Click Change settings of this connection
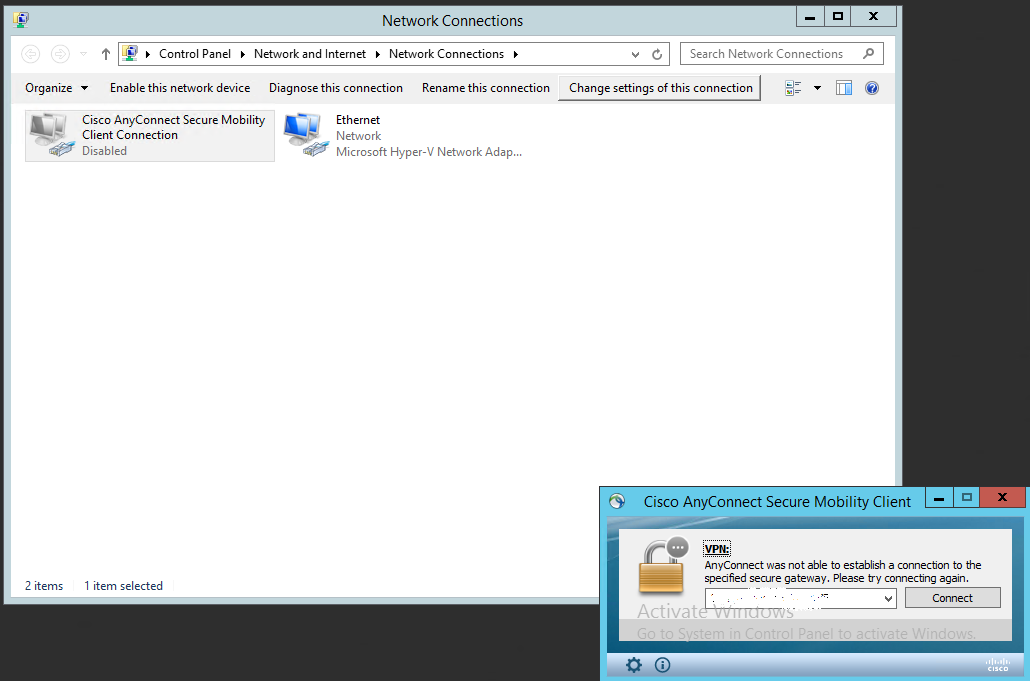Screen dimensions: 1030x681 660,88
